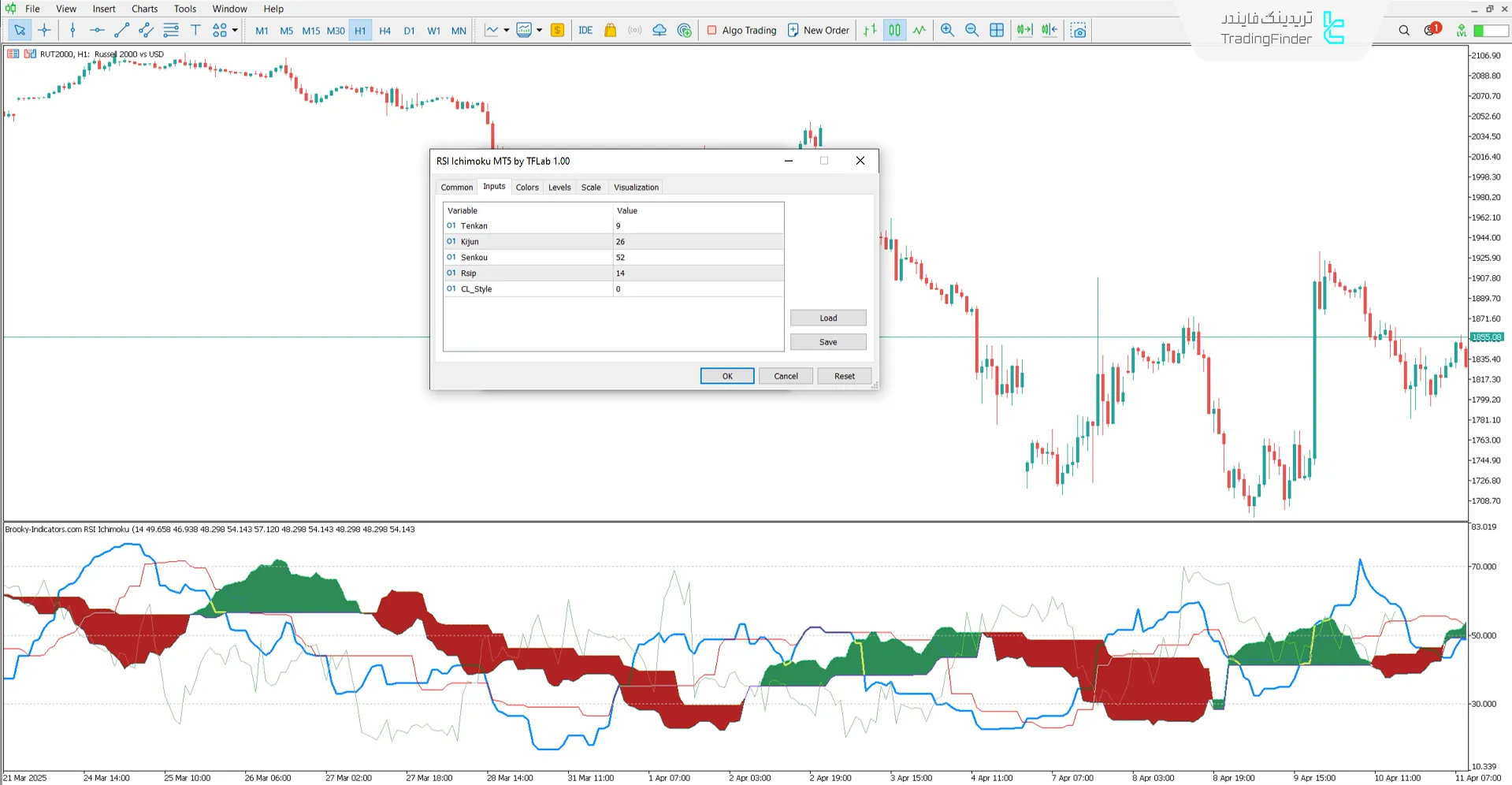
Task: Select the Text annotation tool
Action: click(x=195, y=30)
